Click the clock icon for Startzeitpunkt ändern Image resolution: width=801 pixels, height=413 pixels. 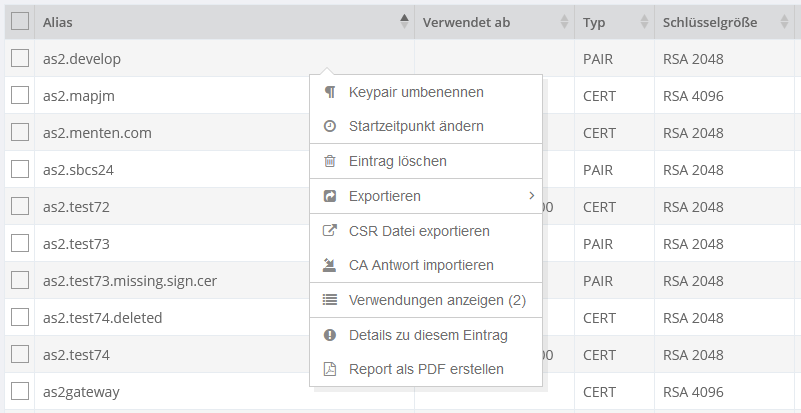[330, 127]
